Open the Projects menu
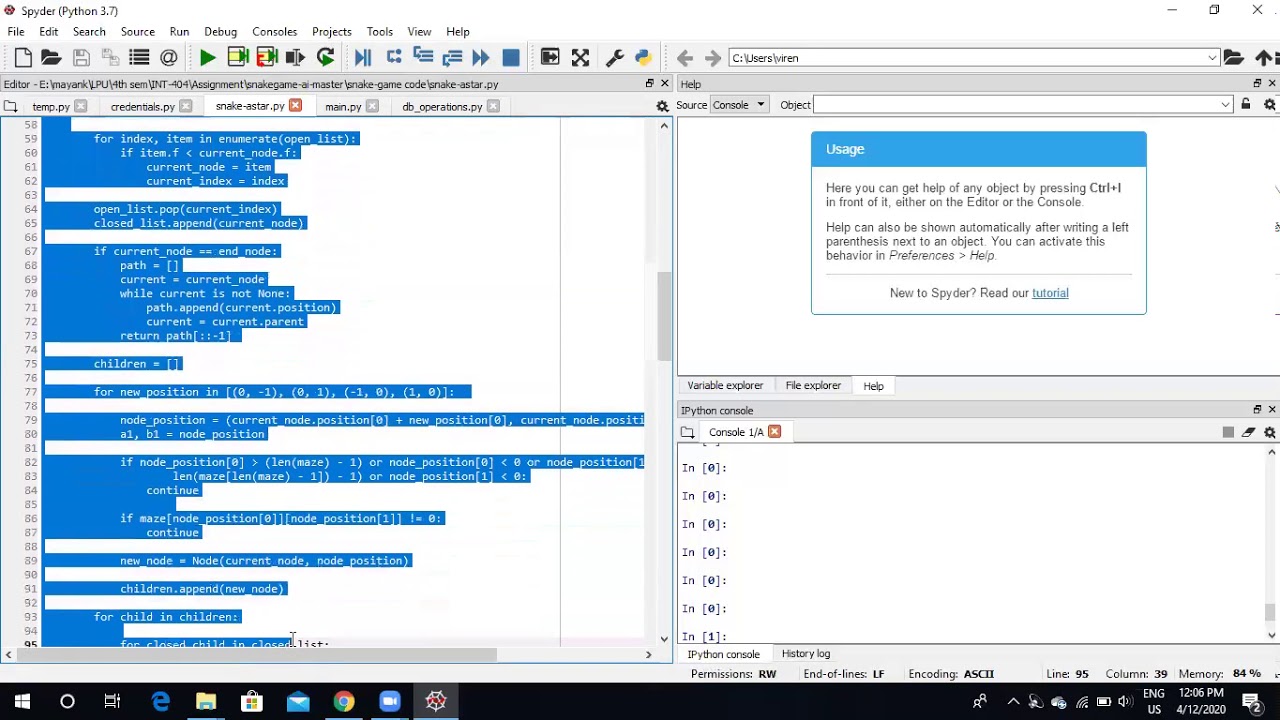The image size is (1280, 720). coord(331,32)
